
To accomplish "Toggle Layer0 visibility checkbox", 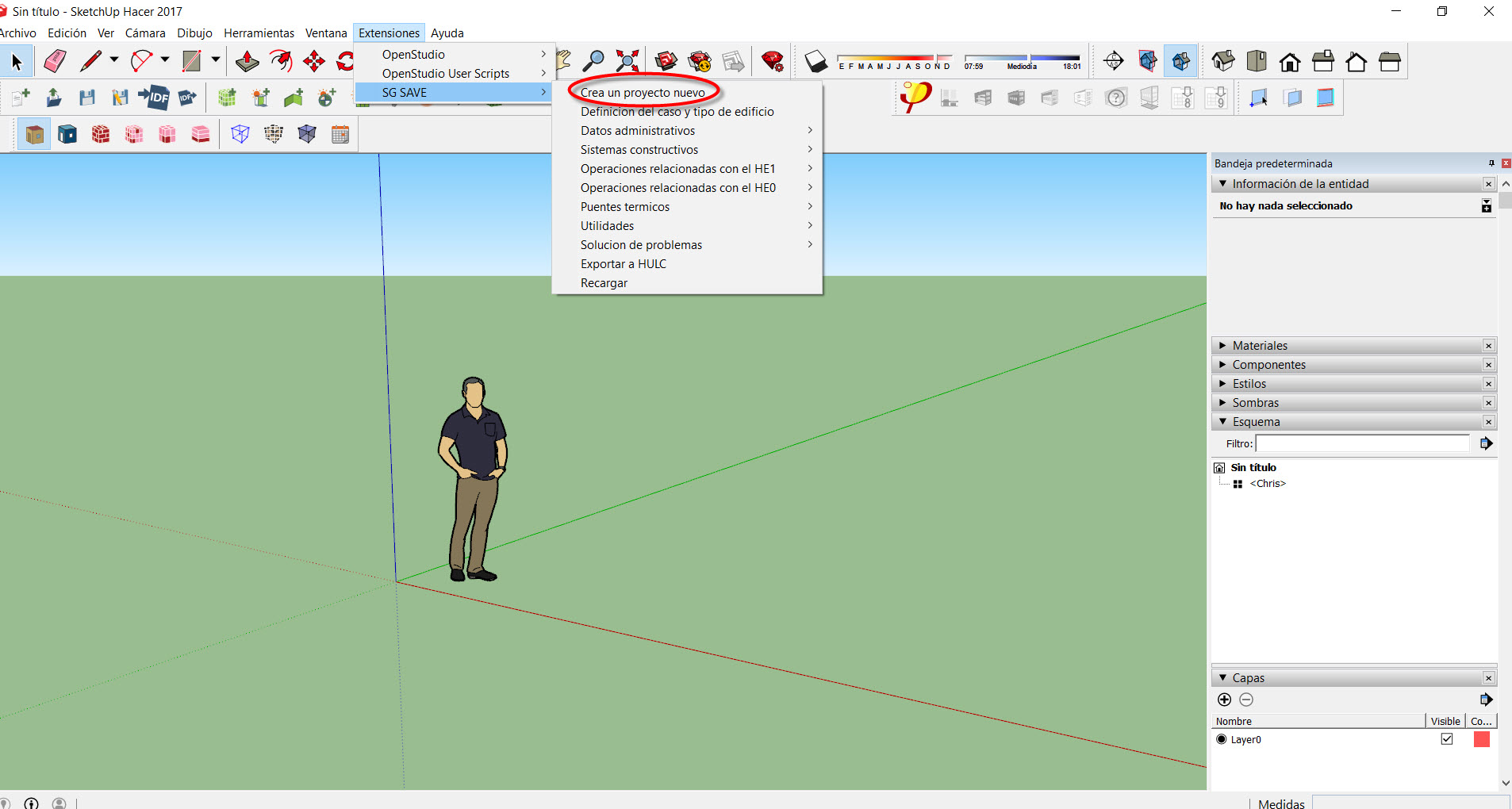I will click(1447, 739).
